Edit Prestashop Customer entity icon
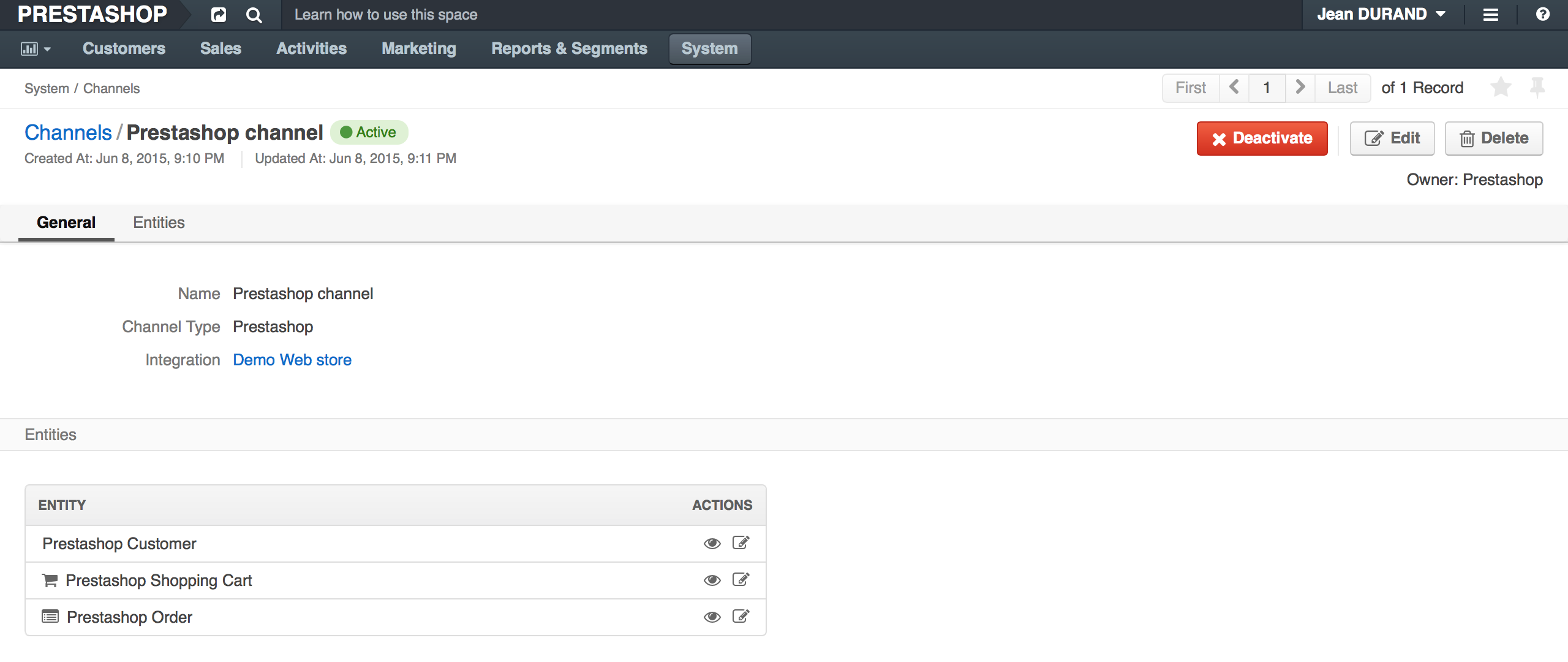This screenshot has height=662, width=1568. [x=741, y=543]
